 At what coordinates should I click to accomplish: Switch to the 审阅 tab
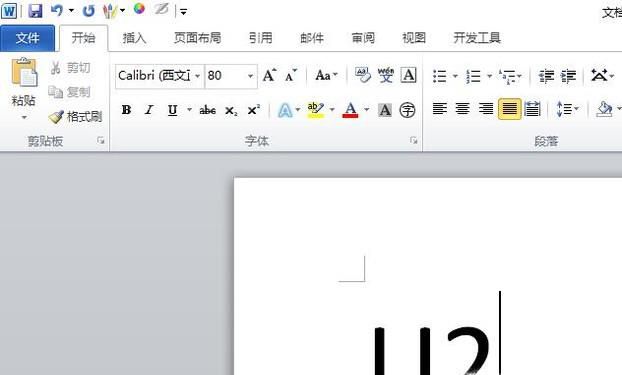[x=363, y=38]
